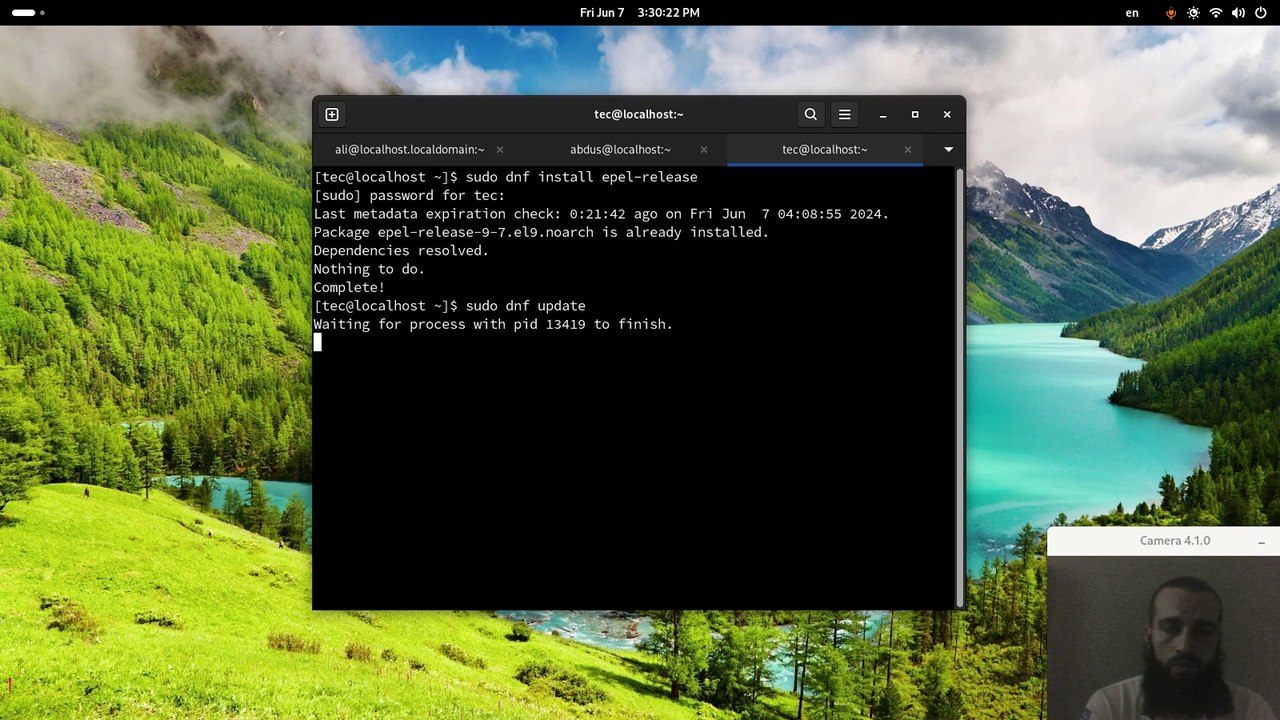Click the '[sudo] password for tec:' line

tap(410, 196)
